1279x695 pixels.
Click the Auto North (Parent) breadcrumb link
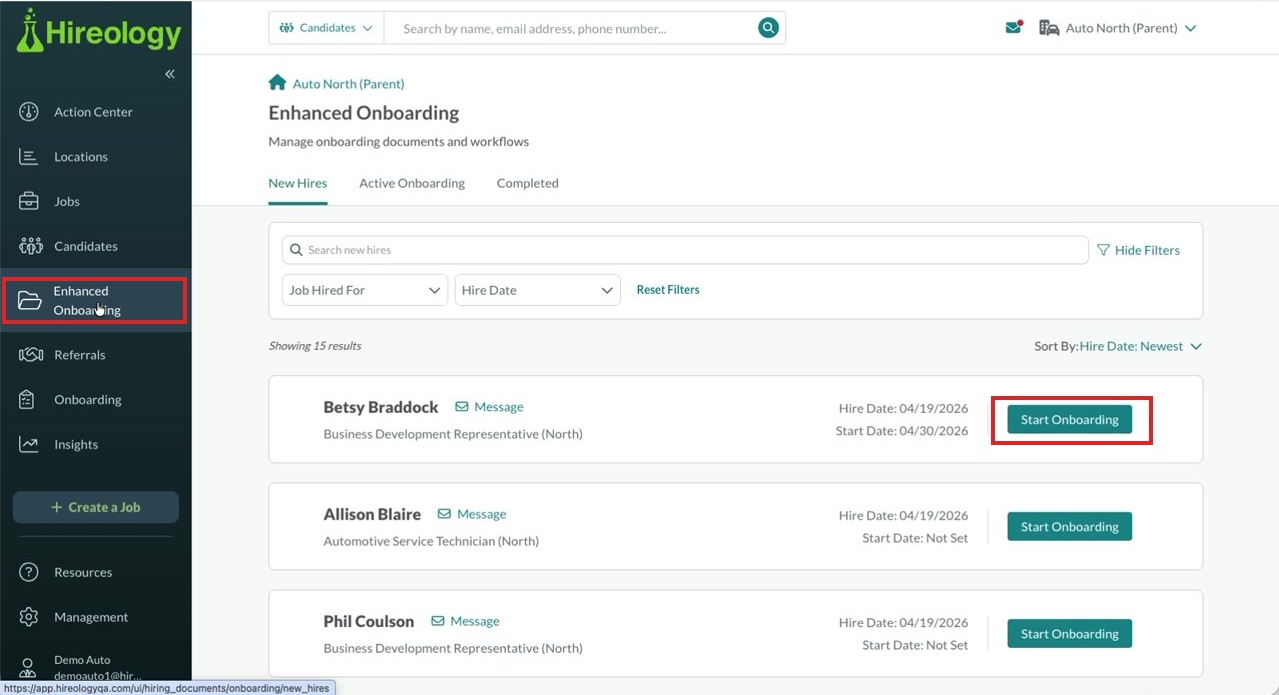348,84
